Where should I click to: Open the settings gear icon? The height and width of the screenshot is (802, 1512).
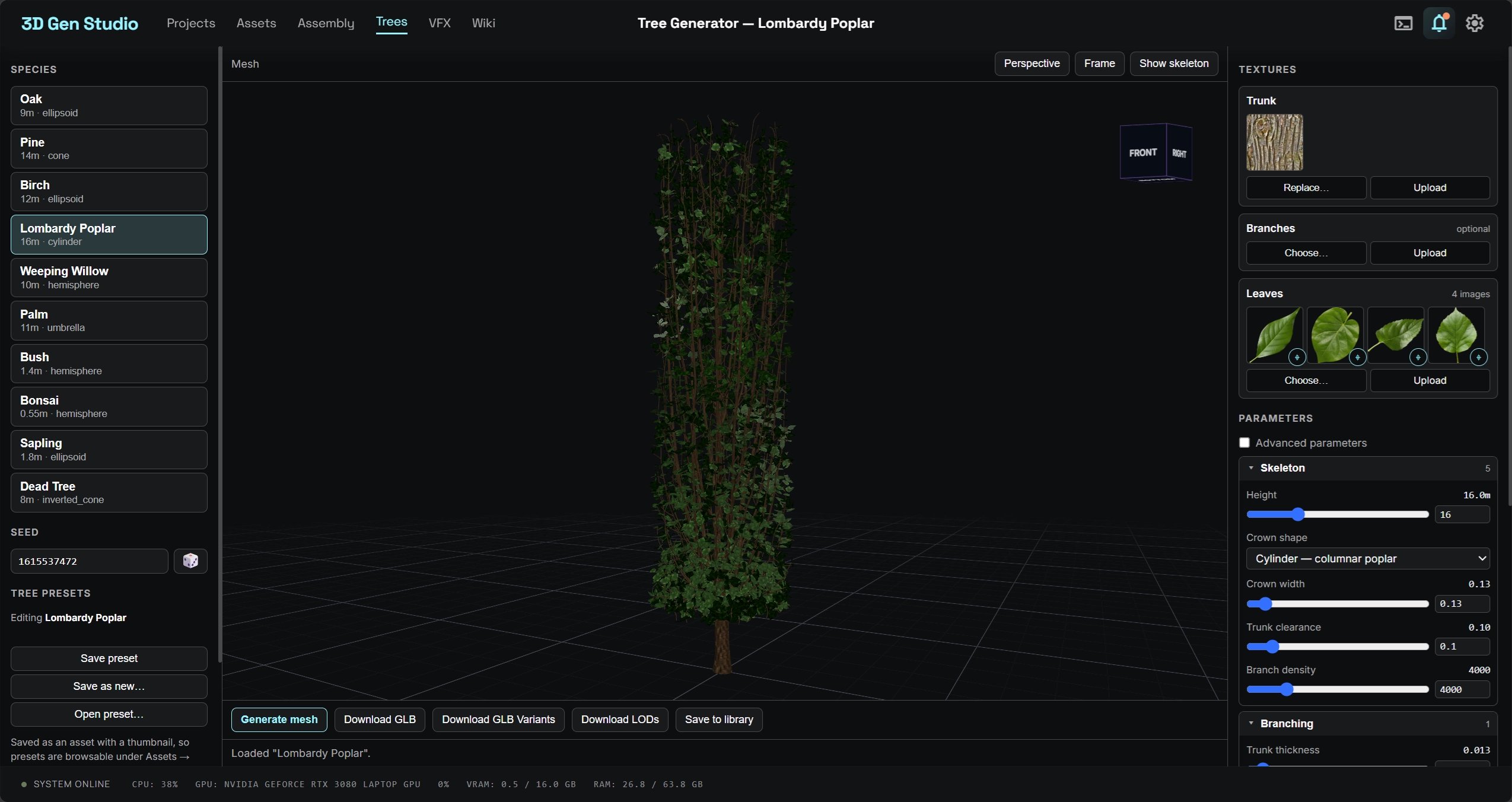[1475, 23]
